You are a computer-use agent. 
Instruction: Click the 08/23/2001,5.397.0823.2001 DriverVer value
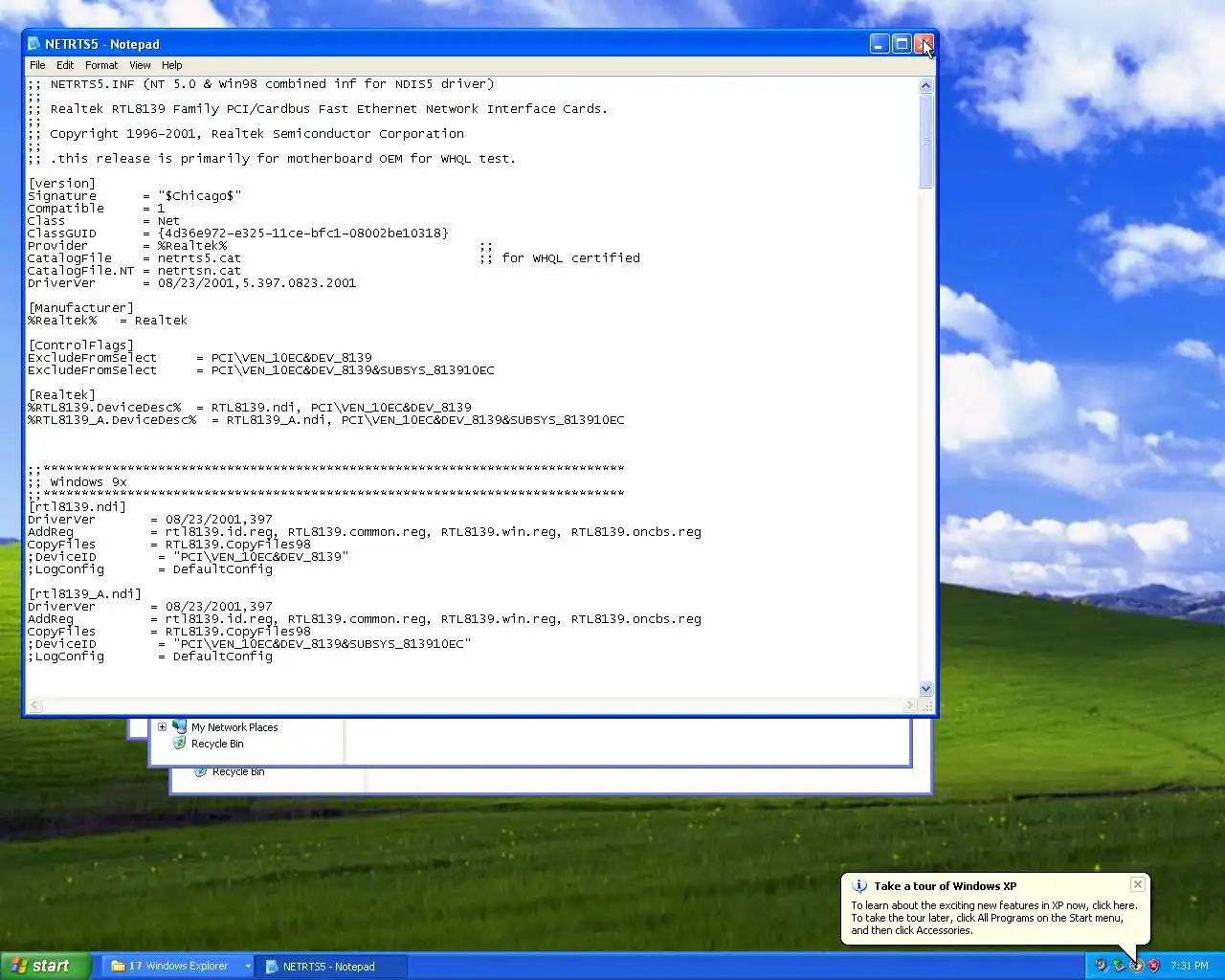(257, 283)
